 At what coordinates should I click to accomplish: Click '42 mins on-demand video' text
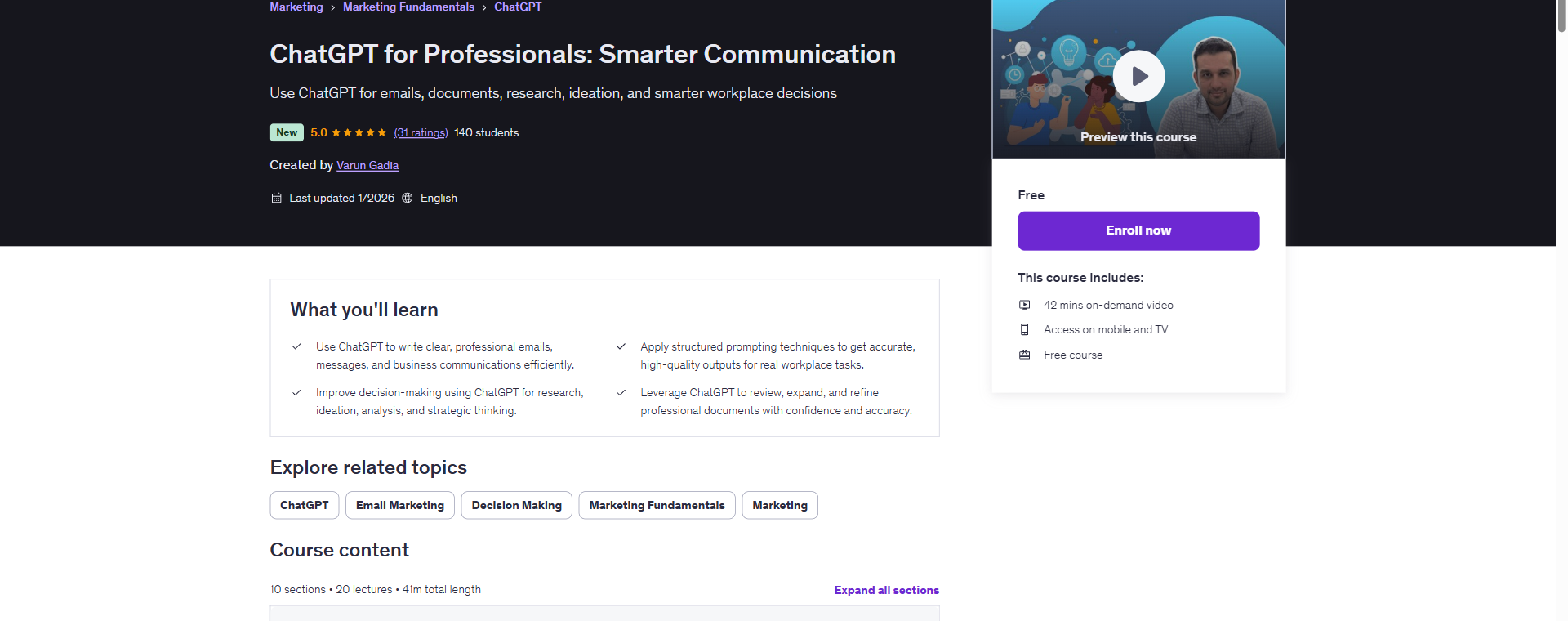(1108, 305)
